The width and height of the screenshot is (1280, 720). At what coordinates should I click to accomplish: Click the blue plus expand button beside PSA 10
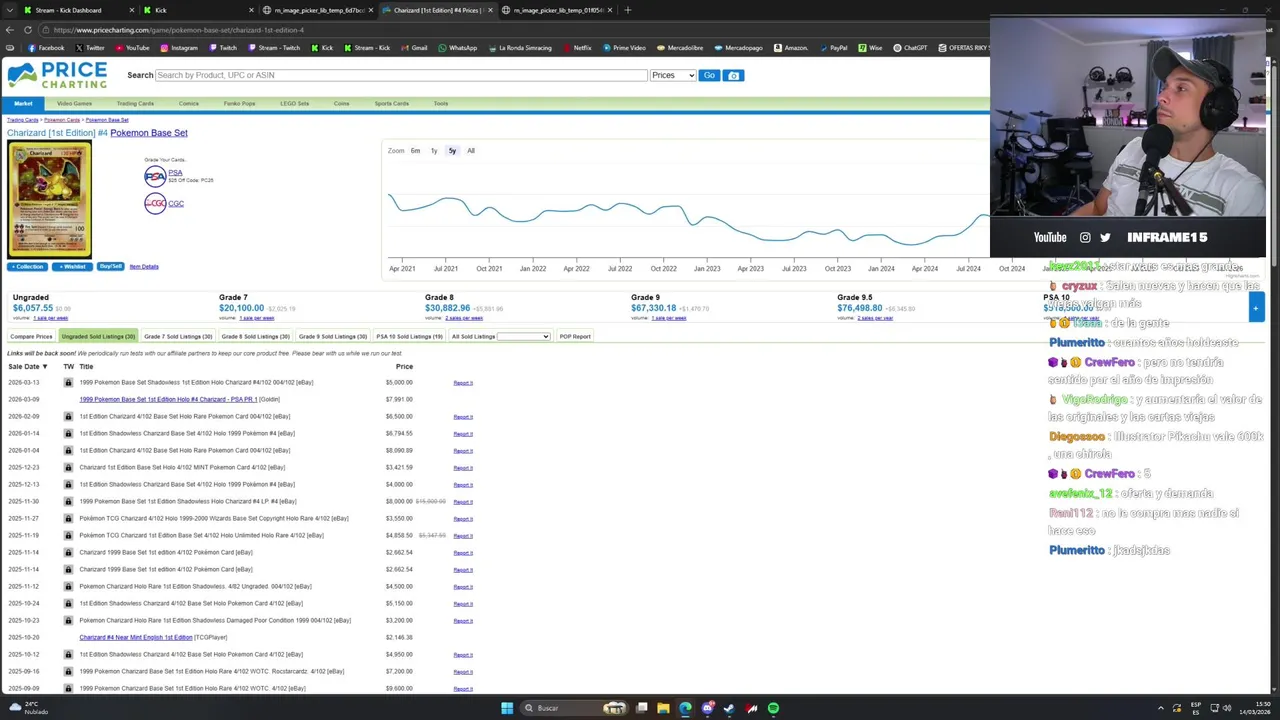1255,308
